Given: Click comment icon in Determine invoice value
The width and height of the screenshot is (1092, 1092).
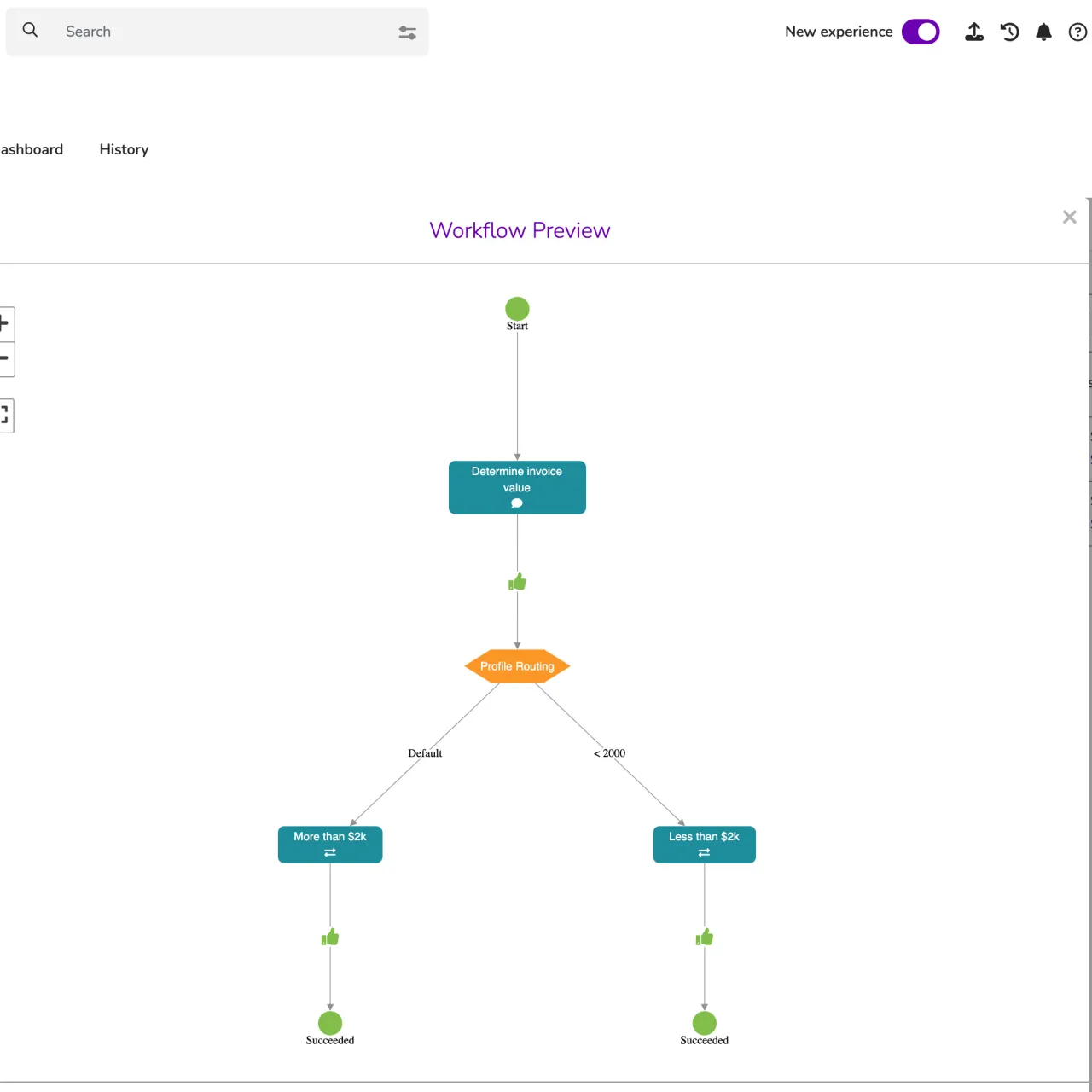Looking at the screenshot, I should pos(517,503).
